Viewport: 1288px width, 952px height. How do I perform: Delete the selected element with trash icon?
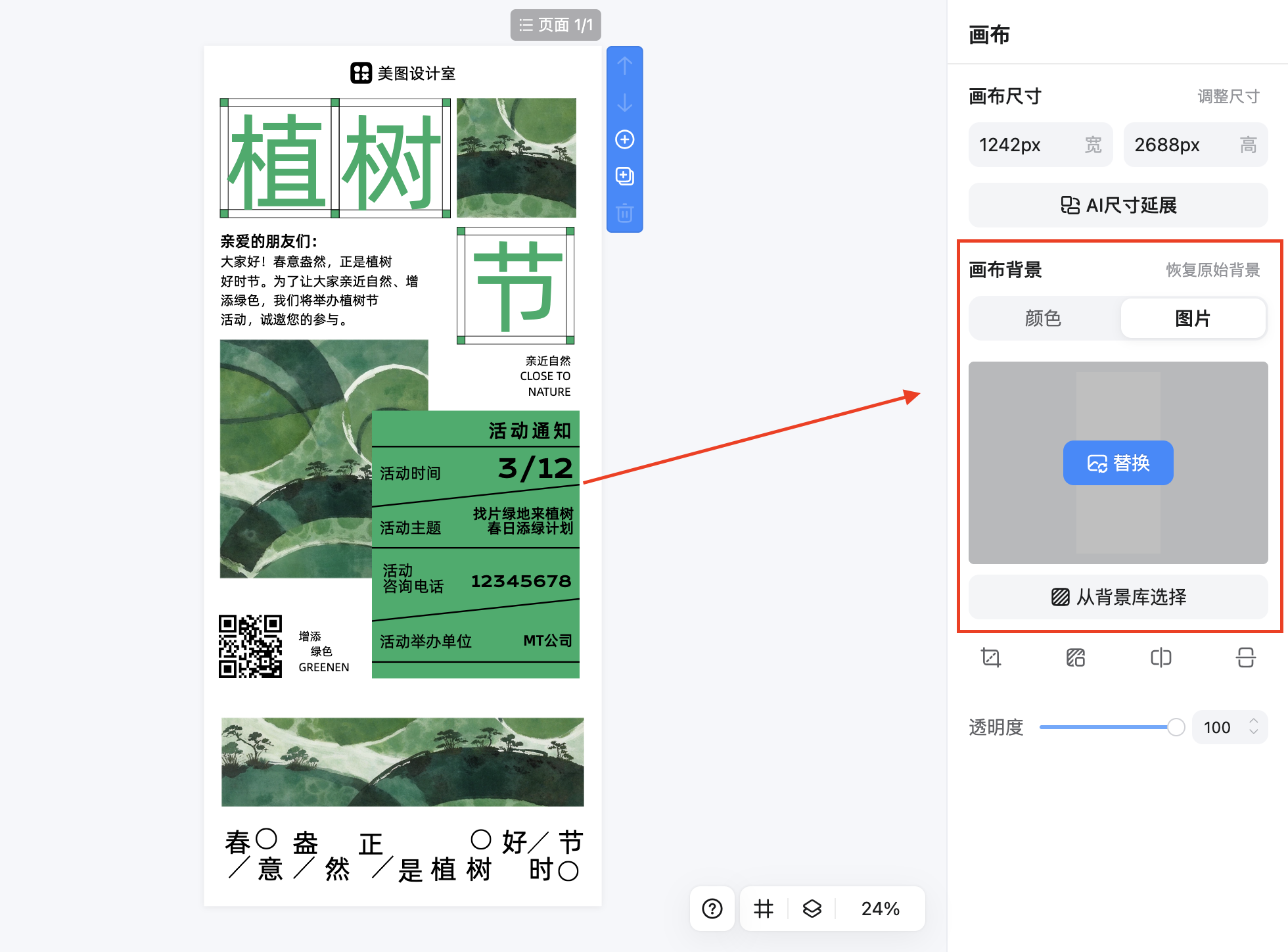(624, 213)
